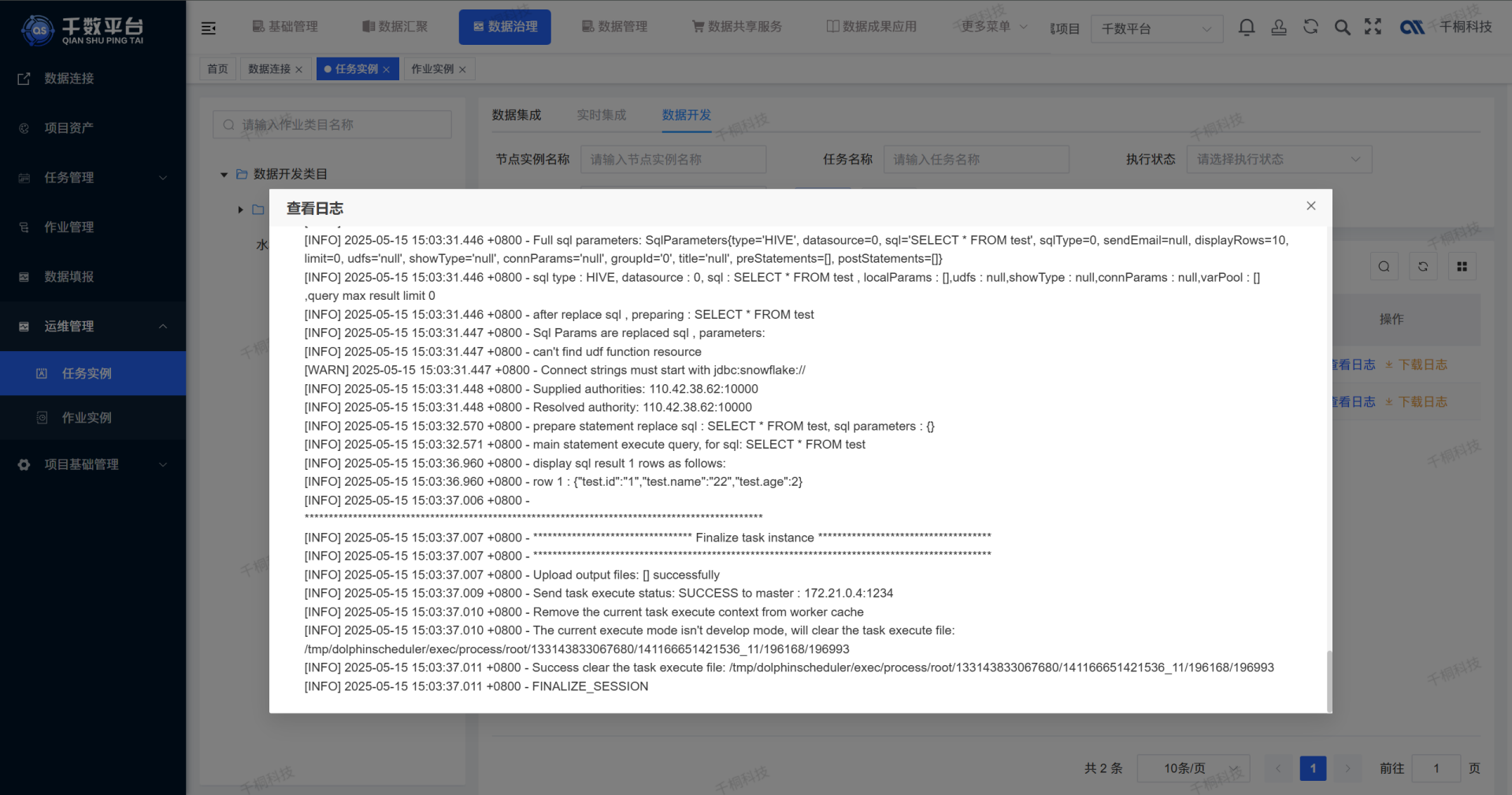Close the 查看日志 log dialog
This screenshot has width=1512, height=795.
coord(1310,205)
